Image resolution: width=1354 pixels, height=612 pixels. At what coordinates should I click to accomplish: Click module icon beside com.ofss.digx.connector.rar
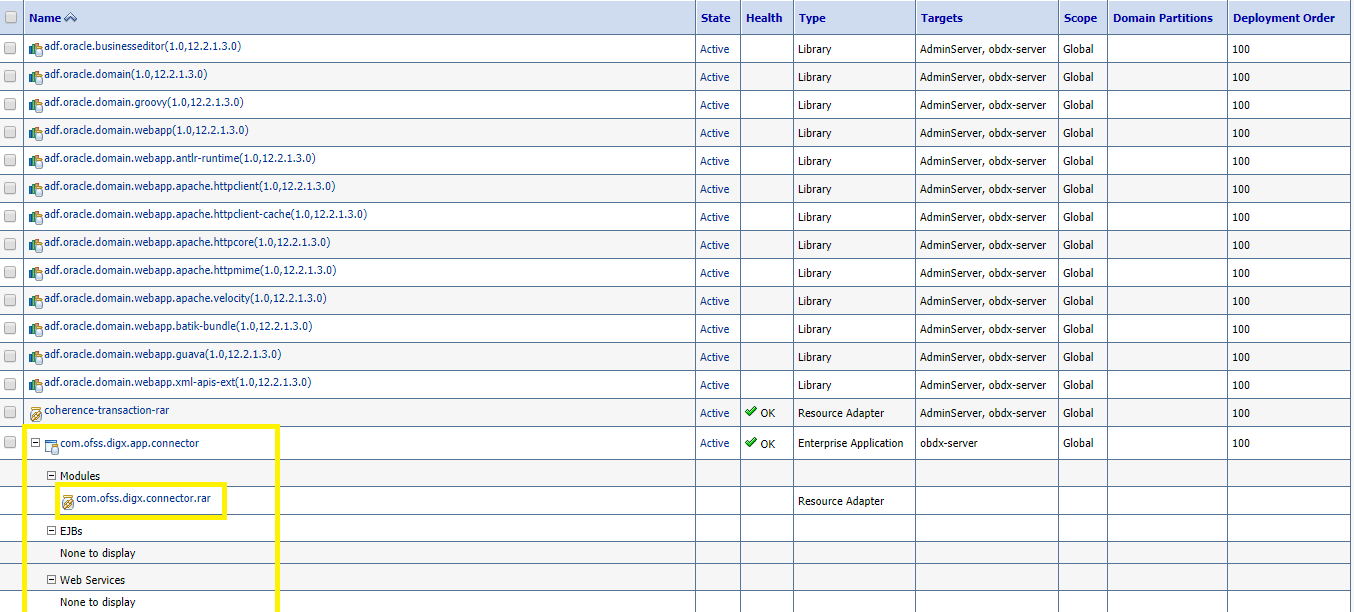pyautogui.click(x=68, y=502)
